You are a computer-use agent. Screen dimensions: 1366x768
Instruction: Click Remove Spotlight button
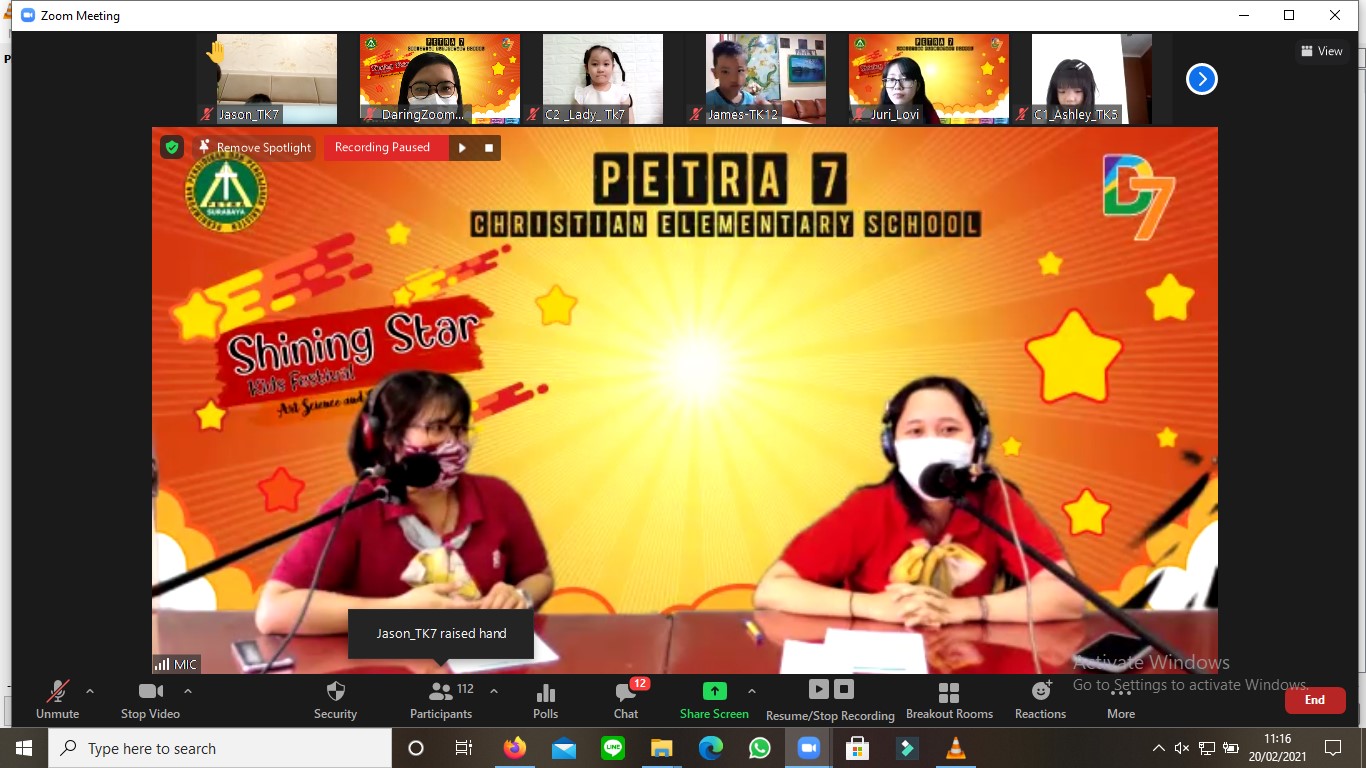click(x=254, y=148)
